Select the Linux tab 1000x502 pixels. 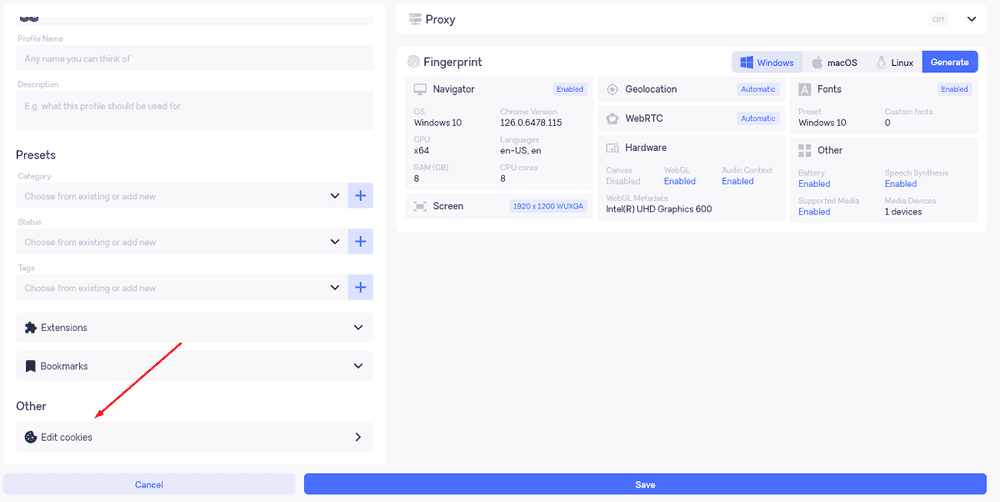coord(895,63)
